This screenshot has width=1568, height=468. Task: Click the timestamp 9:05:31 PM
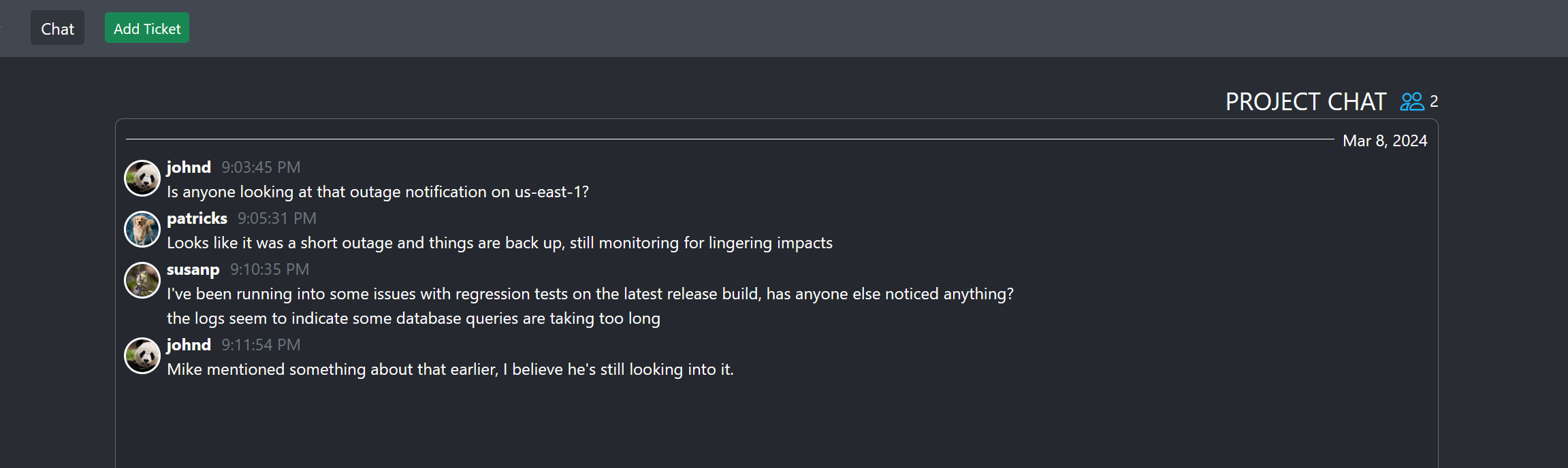277,218
